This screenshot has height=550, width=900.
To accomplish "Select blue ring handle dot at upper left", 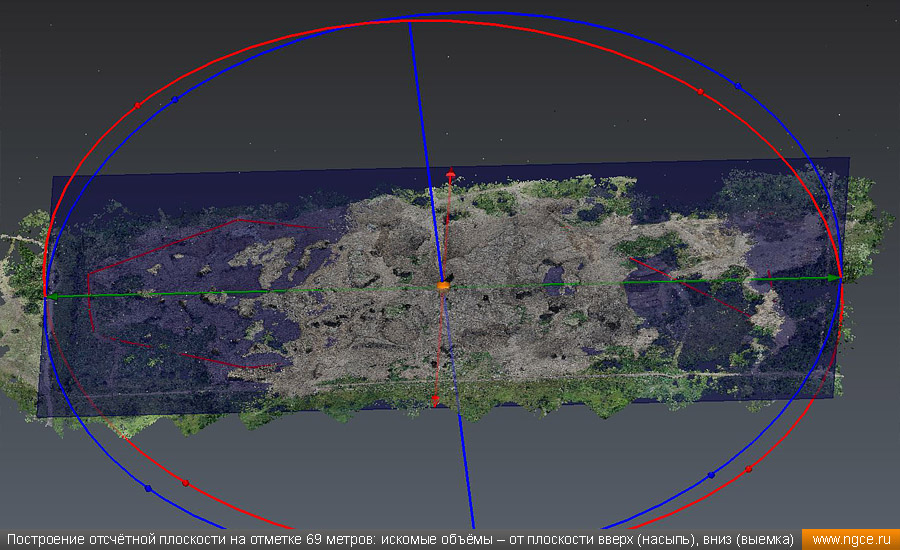I will coord(174,100).
